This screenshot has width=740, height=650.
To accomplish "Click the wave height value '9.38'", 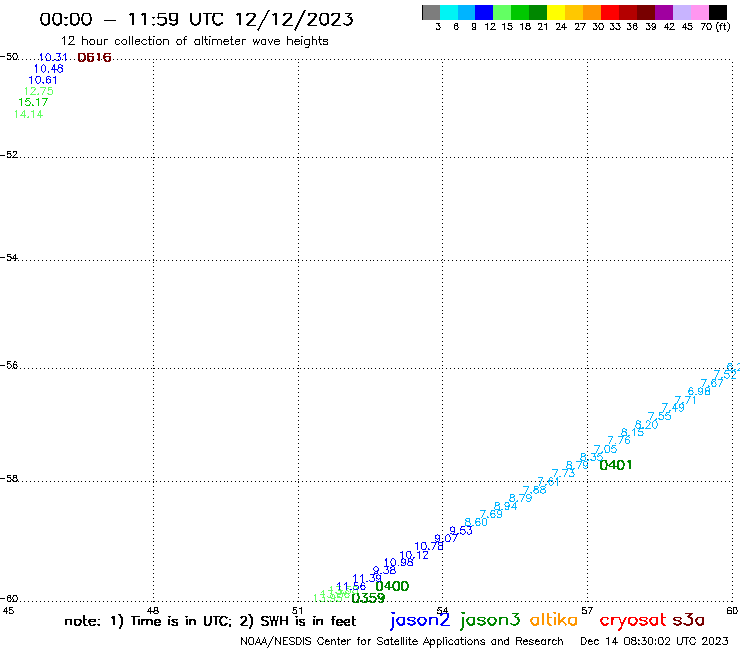I will coord(384,570).
